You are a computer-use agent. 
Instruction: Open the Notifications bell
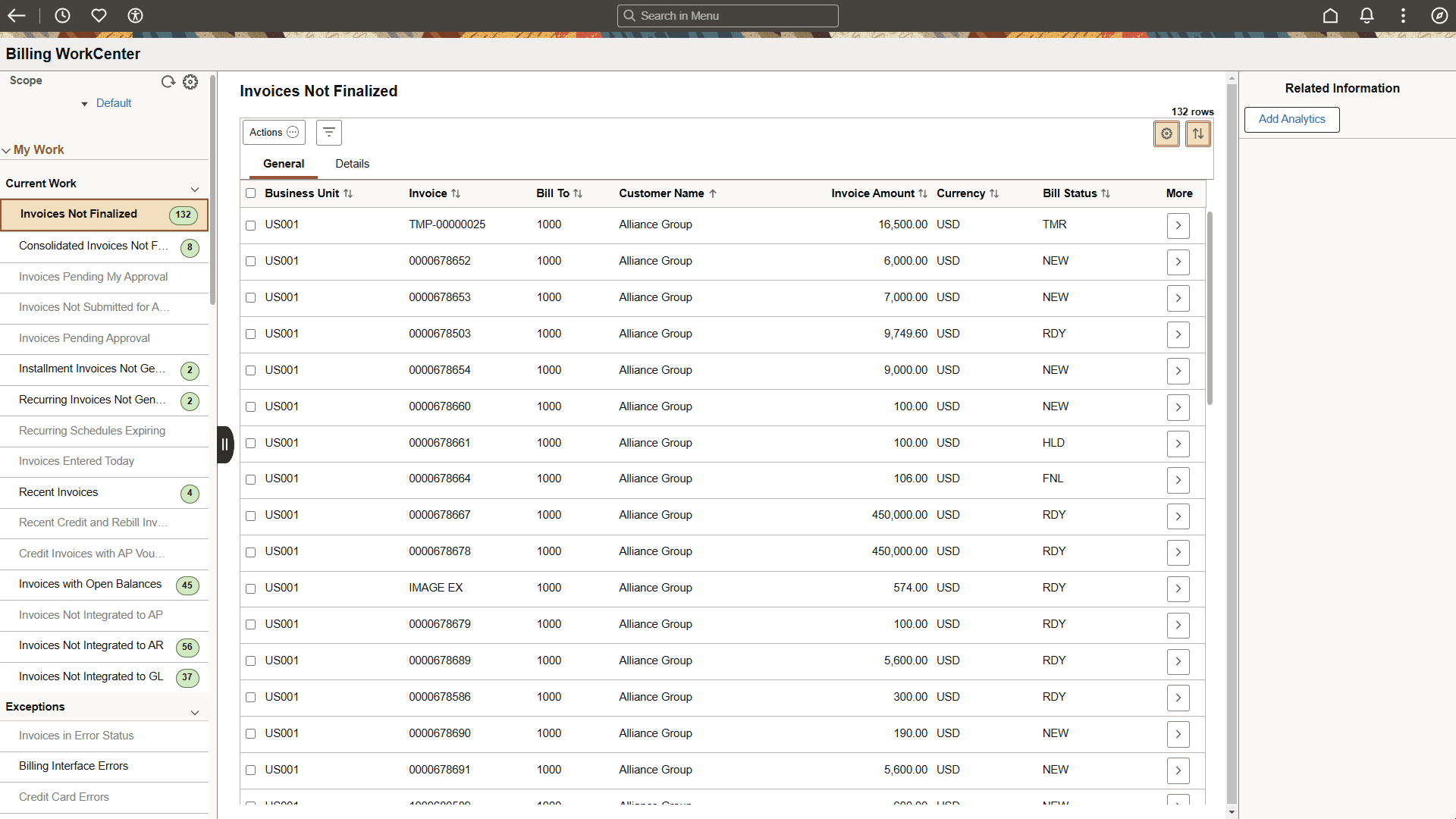[x=1366, y=15]
